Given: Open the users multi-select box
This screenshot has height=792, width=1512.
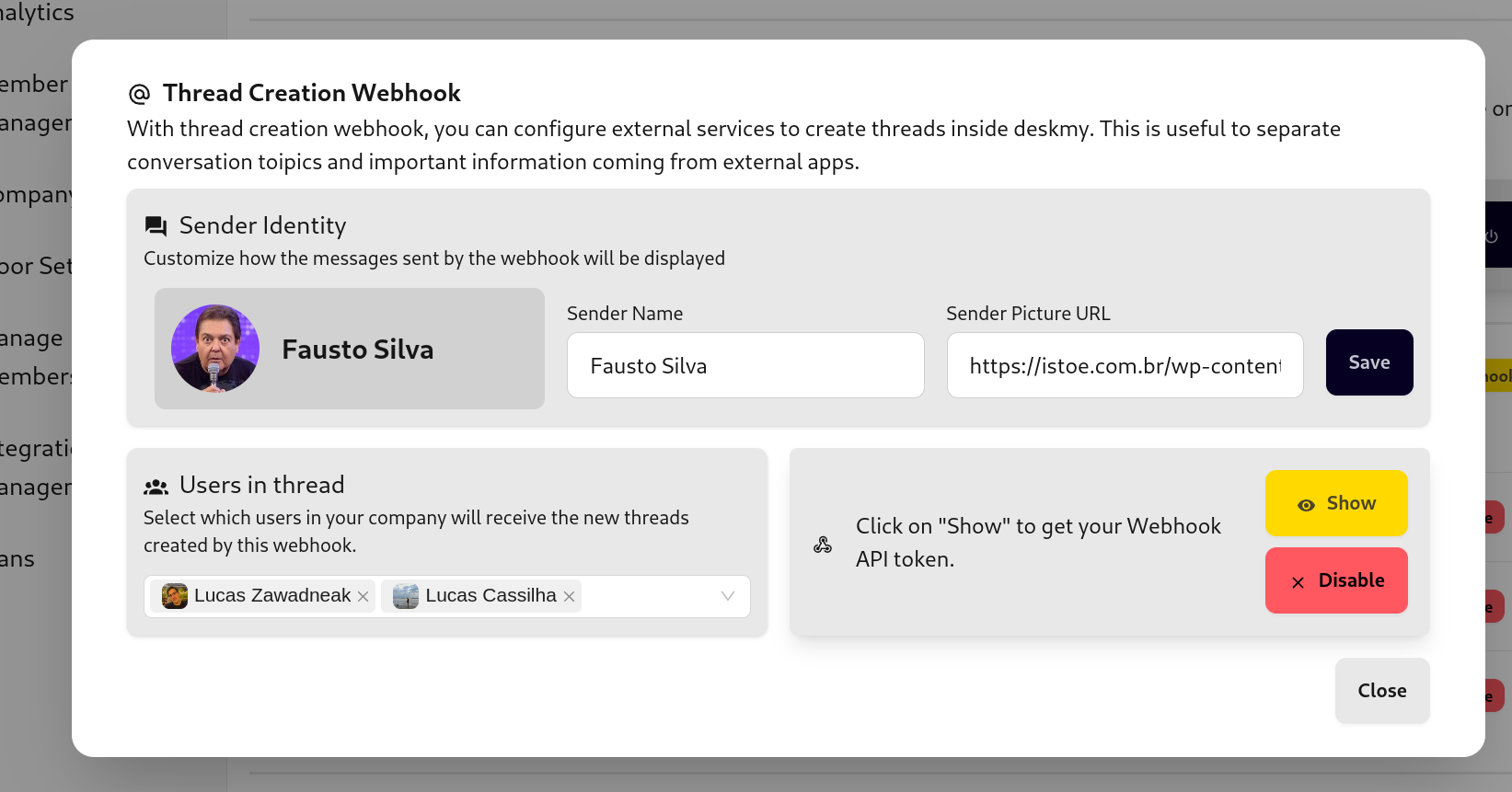Looking at the screenshot, I should click(648, 596).
